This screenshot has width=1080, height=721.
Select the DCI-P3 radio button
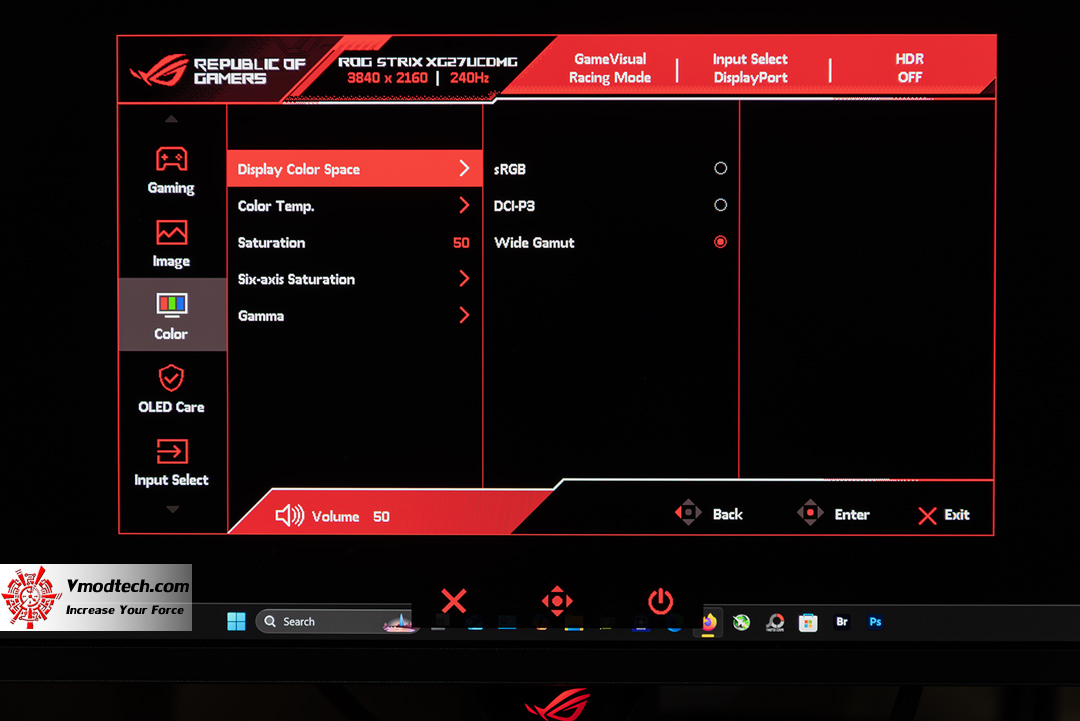click(x=720, y=205)
